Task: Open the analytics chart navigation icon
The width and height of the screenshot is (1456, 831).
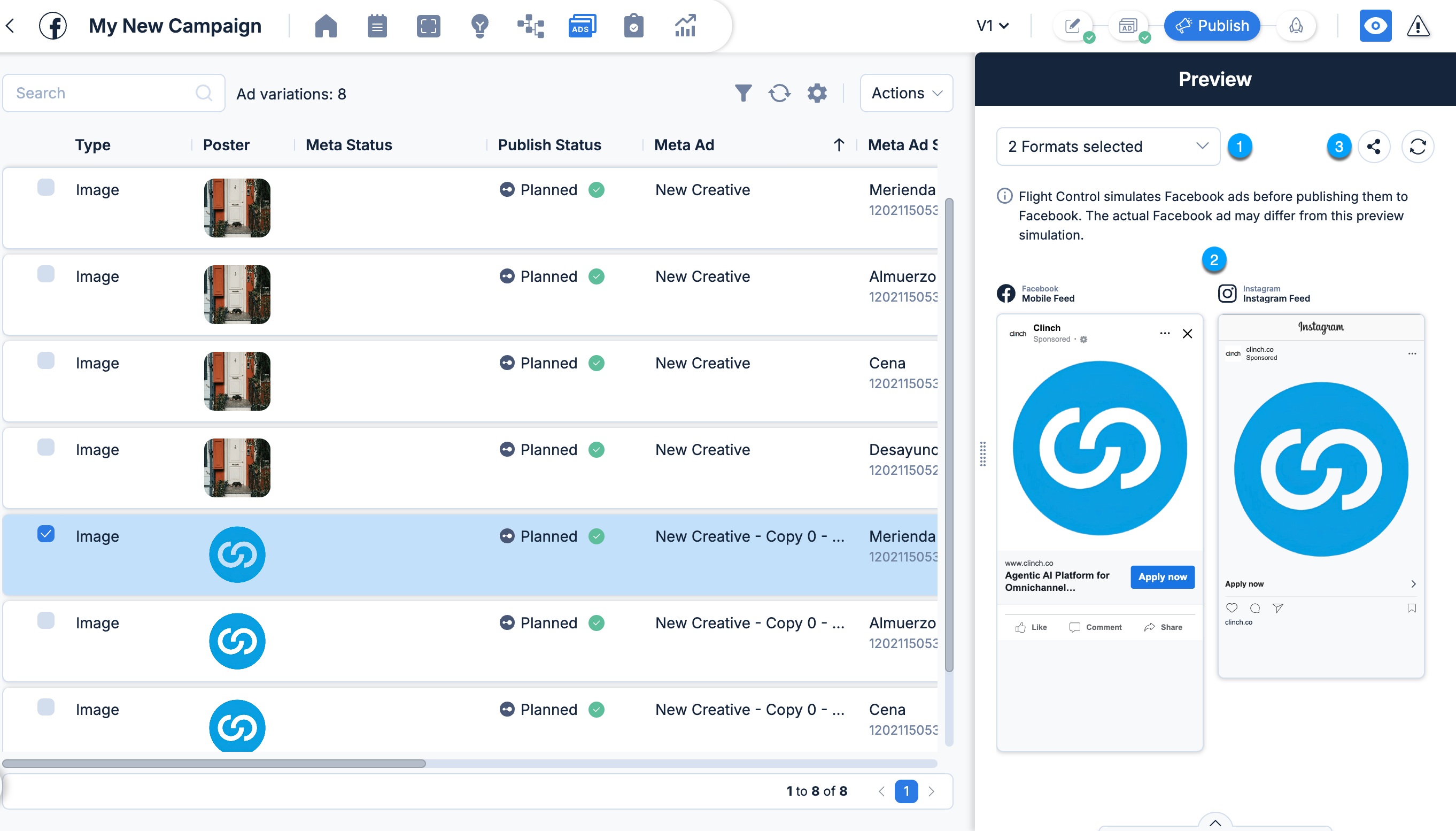Action: [x=685, y=26]
